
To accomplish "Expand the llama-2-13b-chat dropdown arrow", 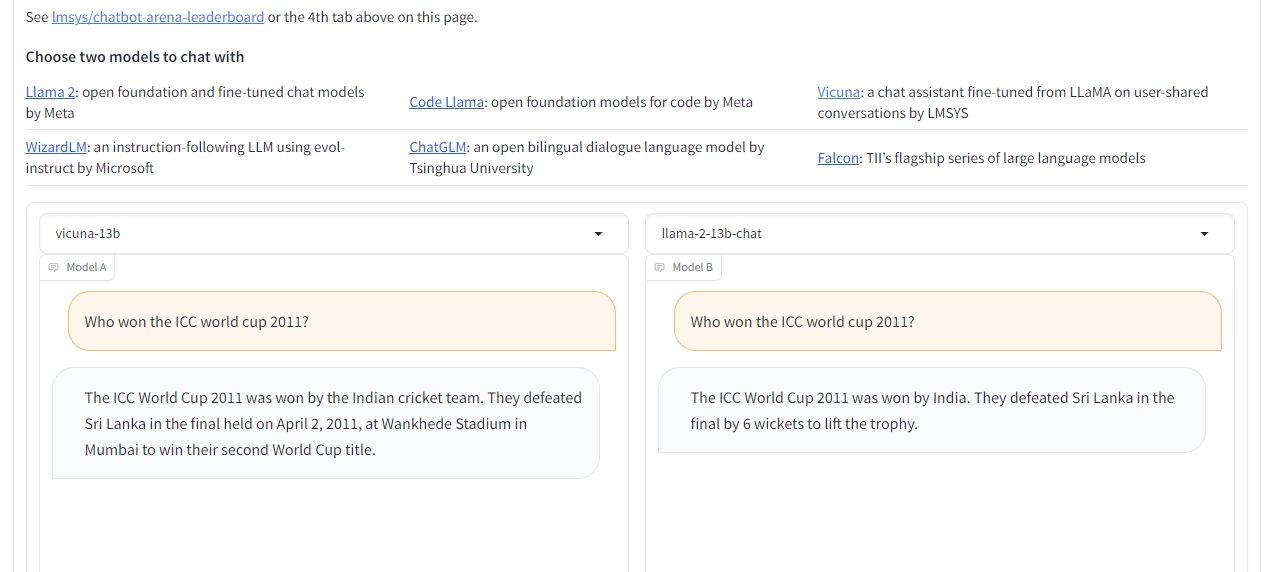I will [x=1204, y=234].
